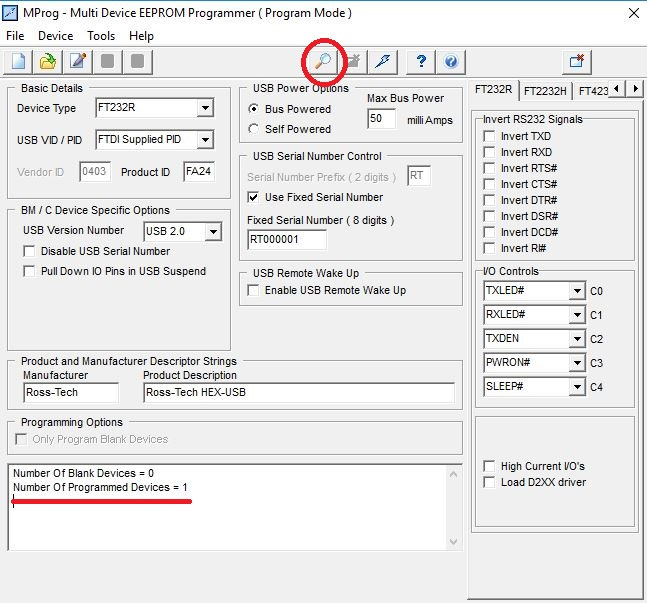Click the first greyed-out save toolbar icon
The image size is (647, 603).
(x=108, y=62)
